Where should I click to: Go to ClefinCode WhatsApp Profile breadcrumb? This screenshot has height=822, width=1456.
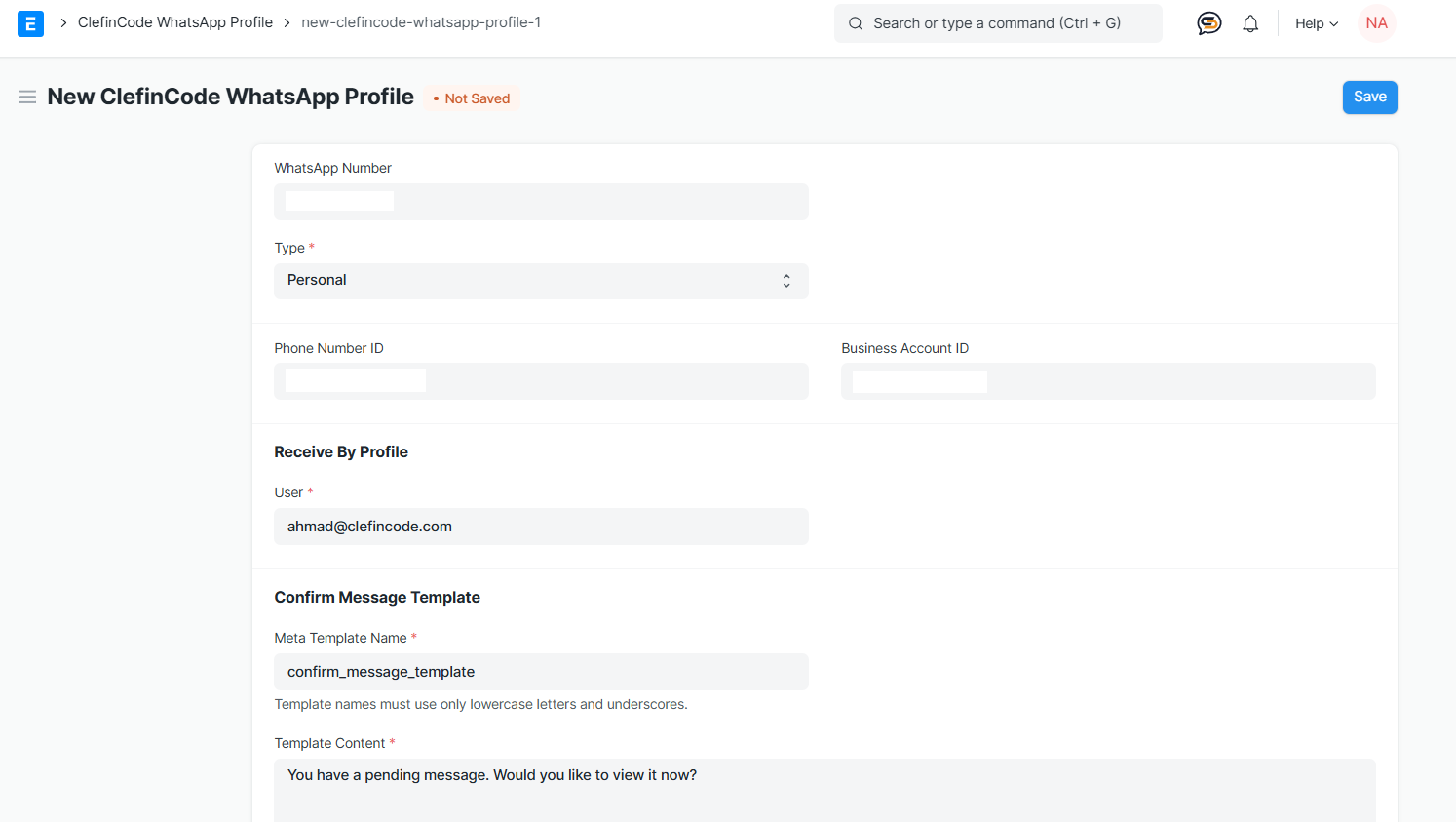point(175,22)
